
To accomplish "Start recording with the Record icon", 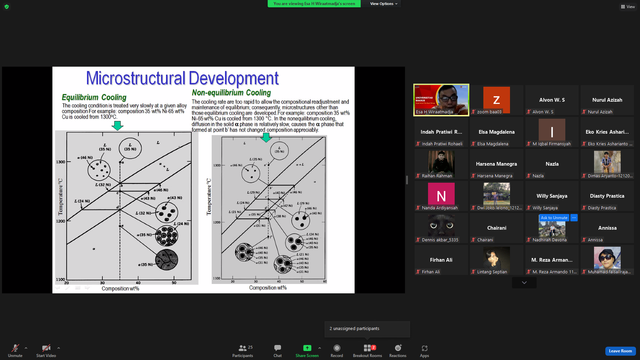I will pyautogui.click(x=337, y=348).
